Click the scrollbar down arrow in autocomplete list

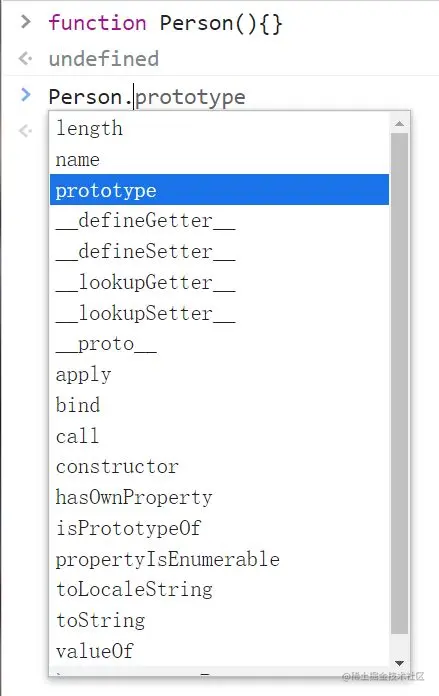[x=399, y=663]
